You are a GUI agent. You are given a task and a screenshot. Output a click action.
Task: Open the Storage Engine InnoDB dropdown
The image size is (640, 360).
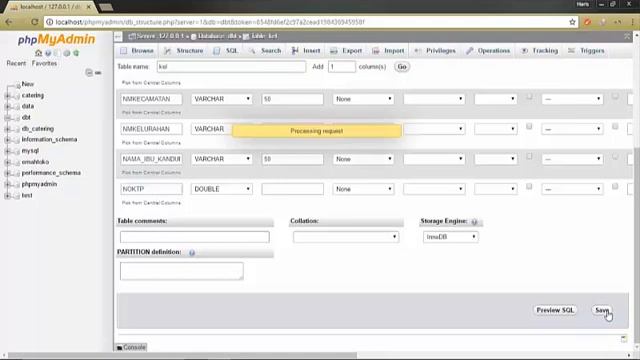point(451,237)
